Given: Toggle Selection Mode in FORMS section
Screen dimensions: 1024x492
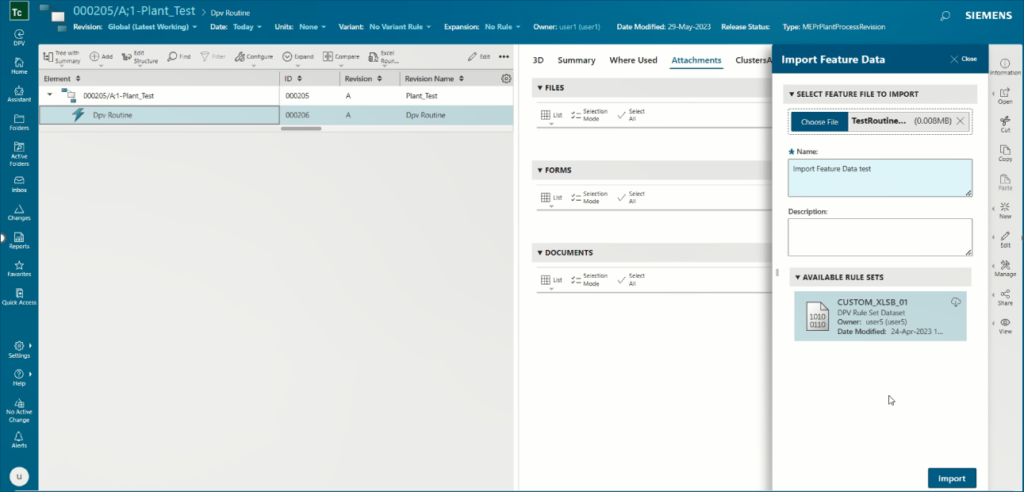Looking at the screenshot, I should click(x=589, y=197).
